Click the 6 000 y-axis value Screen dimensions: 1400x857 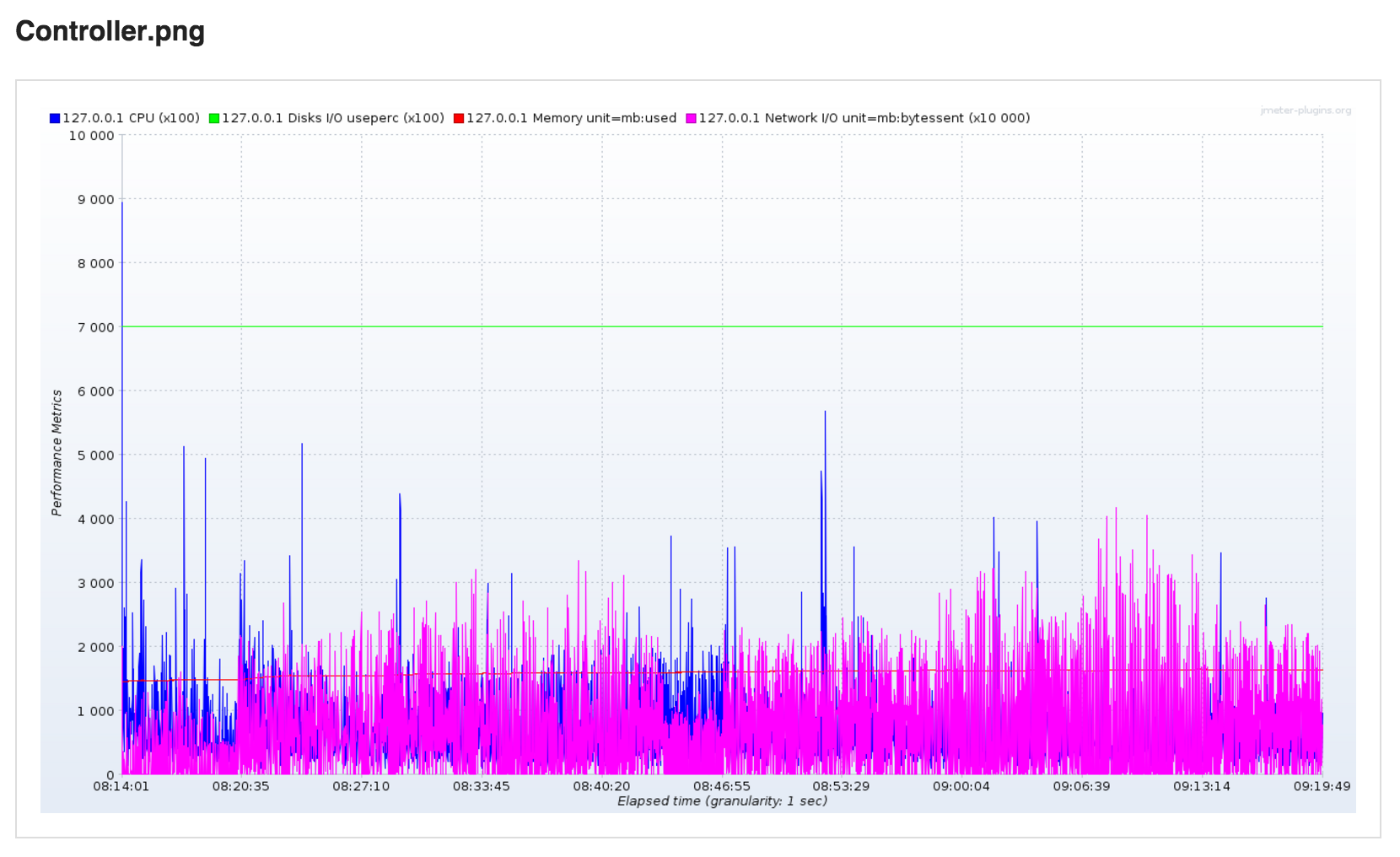click(95, 391)
